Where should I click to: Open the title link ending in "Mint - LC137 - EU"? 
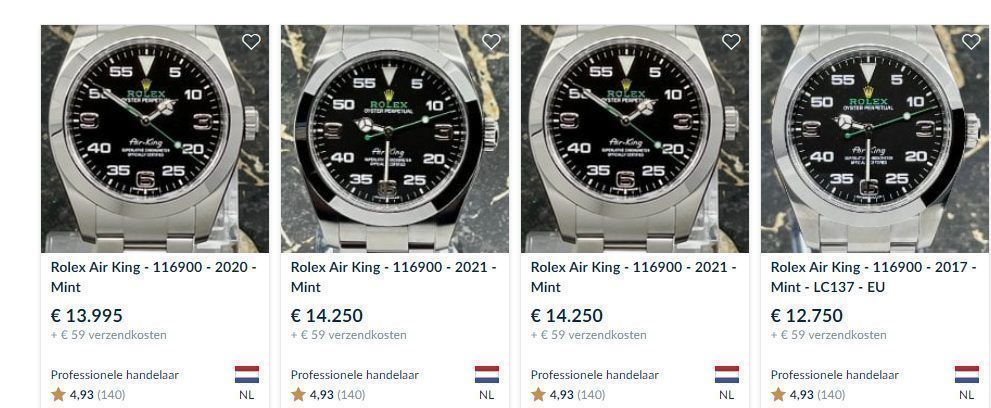click(x=870, y=277)
